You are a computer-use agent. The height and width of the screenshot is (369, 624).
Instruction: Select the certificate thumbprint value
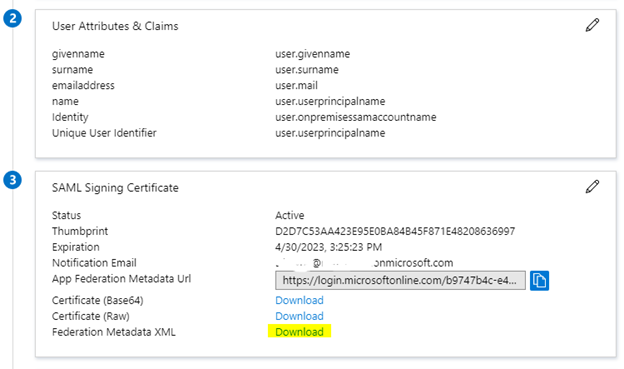(395, 231)
